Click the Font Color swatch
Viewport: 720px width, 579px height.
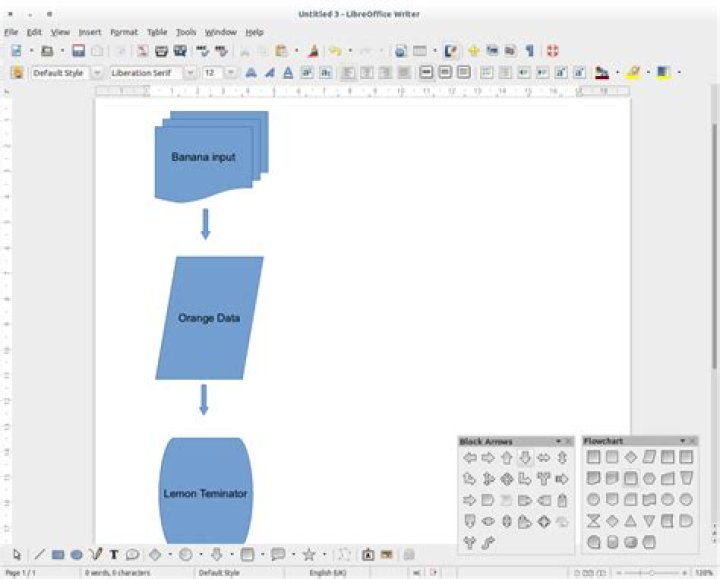click(602, 73)
